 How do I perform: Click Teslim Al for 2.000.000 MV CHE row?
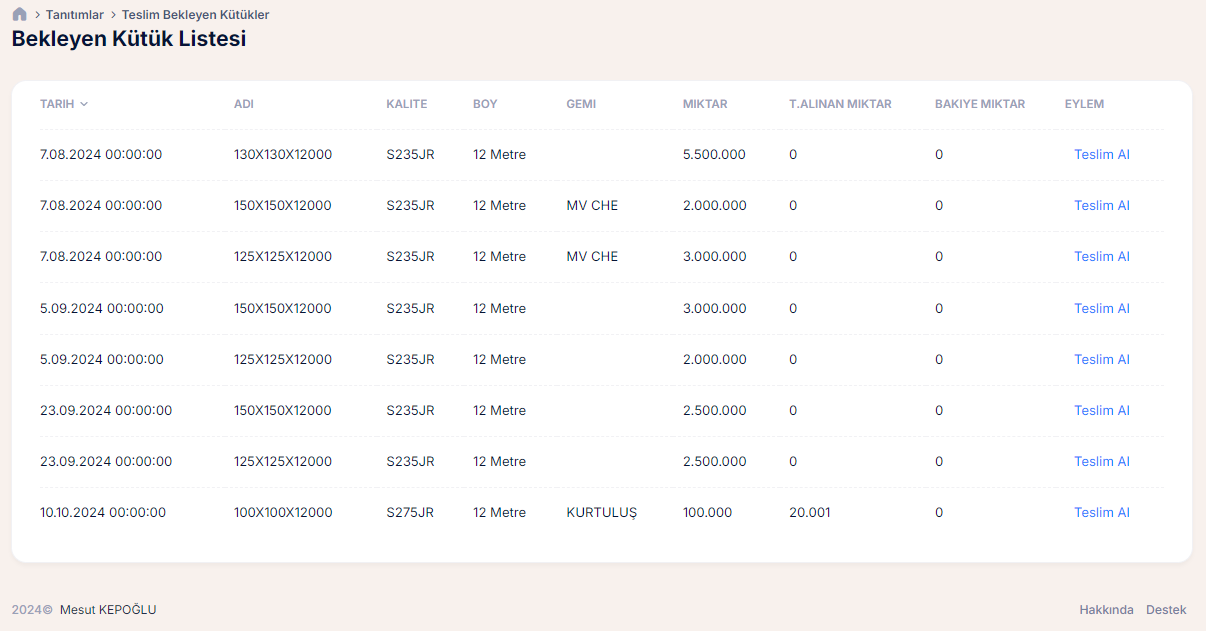click(1101, 205)
